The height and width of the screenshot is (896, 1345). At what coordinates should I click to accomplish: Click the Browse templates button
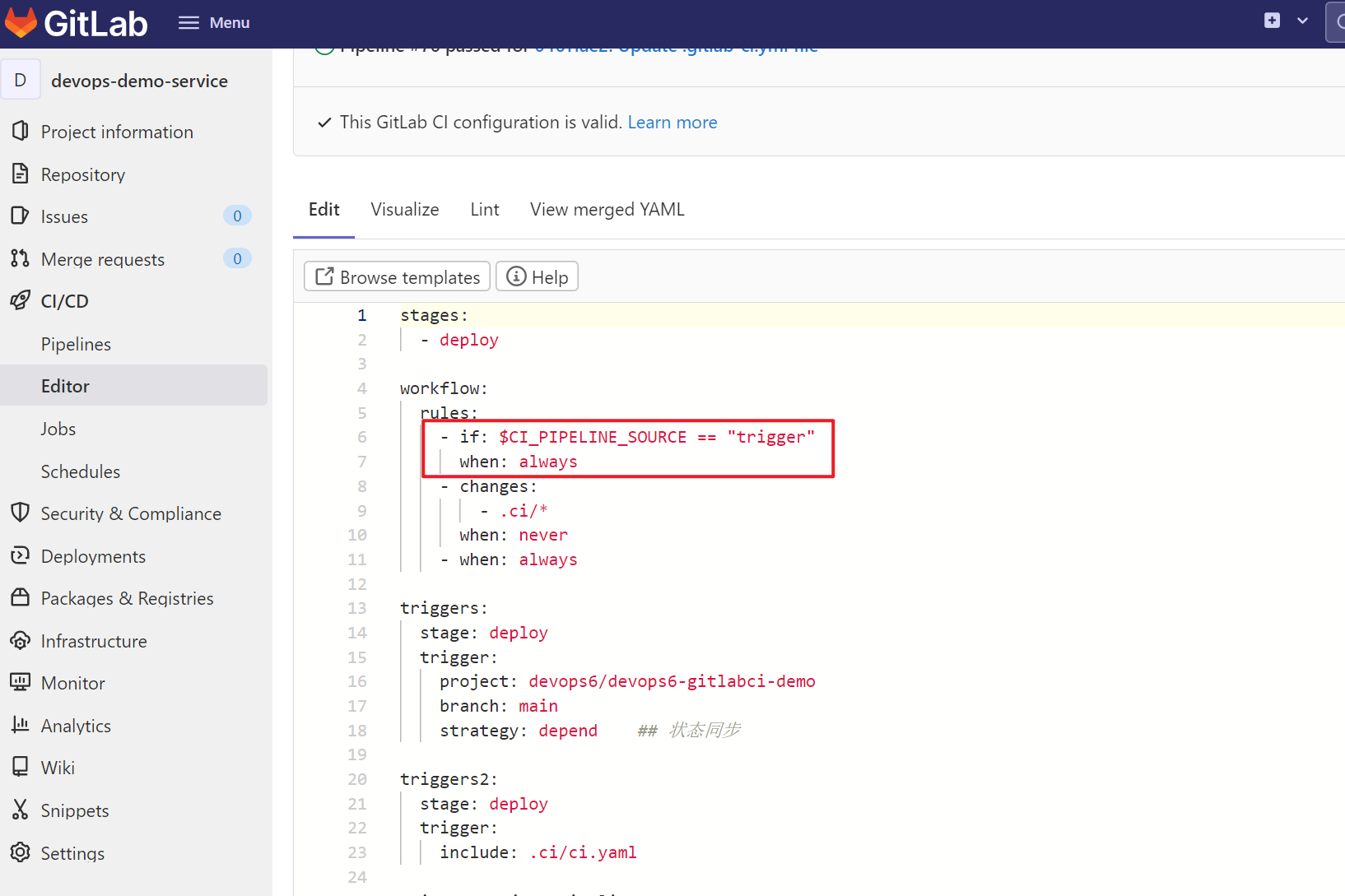(398, 276)
